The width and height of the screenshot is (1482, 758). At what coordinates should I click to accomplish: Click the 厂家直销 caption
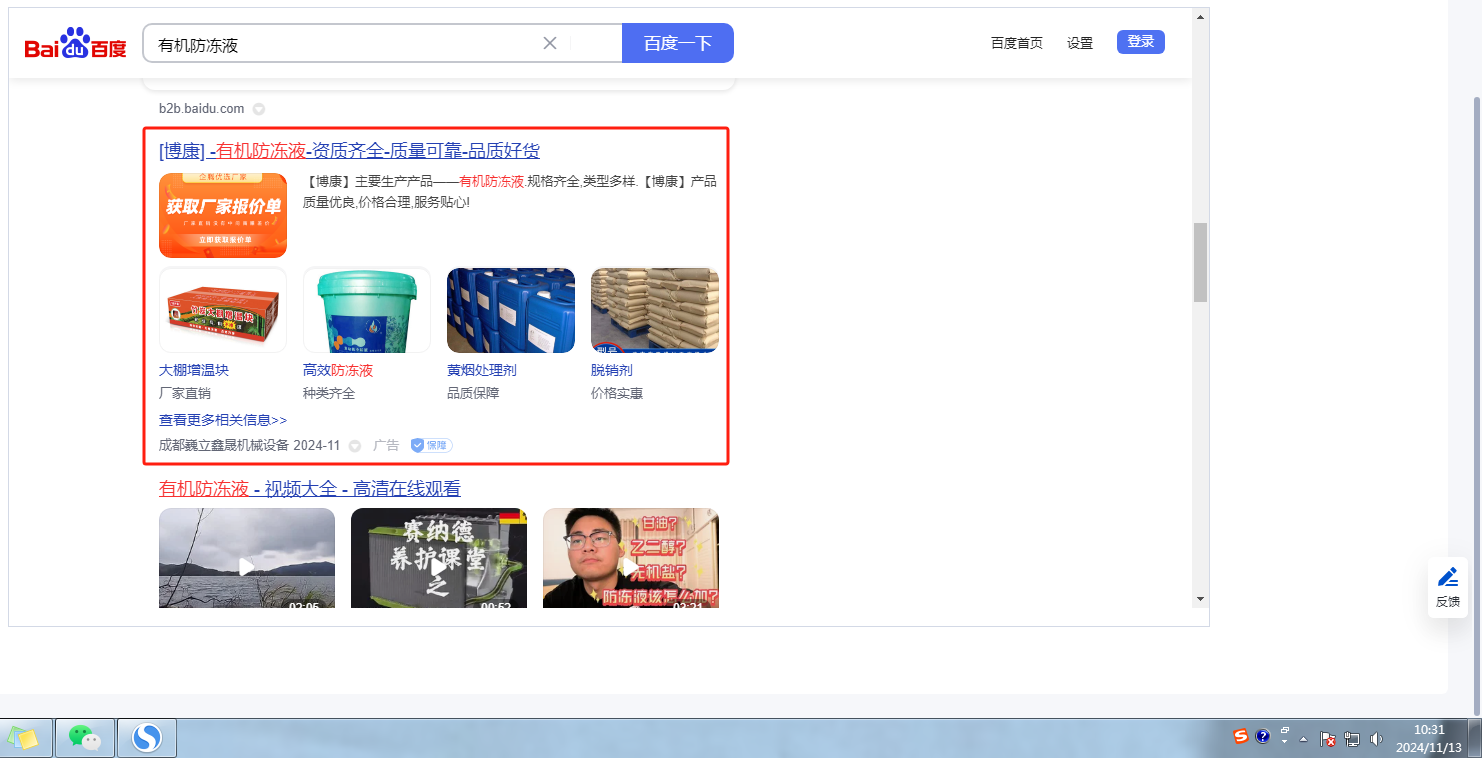click(185, 394)
